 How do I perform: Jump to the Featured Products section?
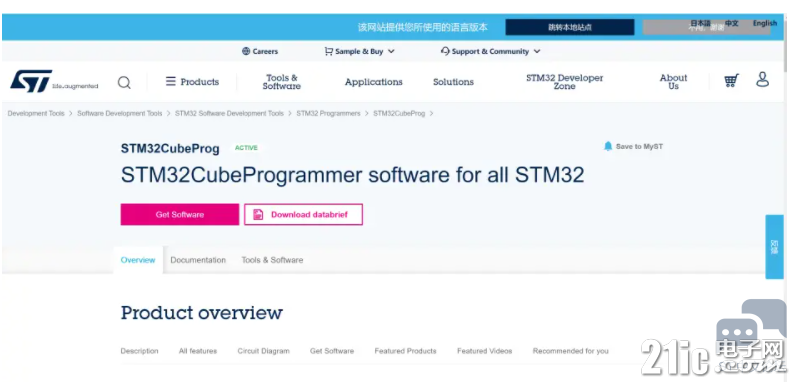(x=405, y=351)
